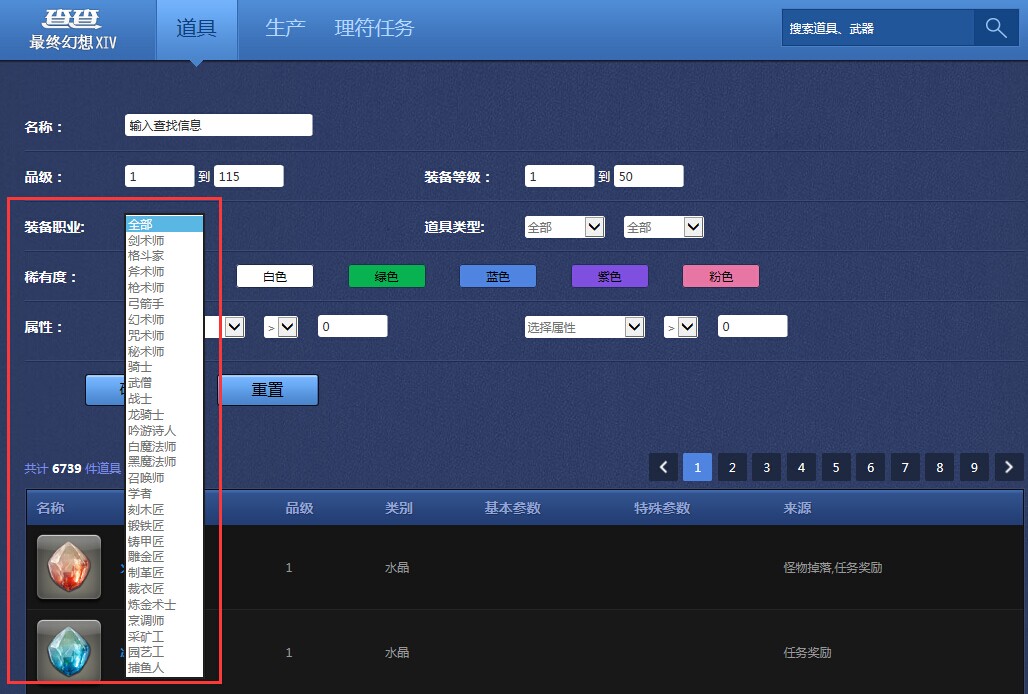
Task: Open the 选择属性 attribute dropdown
Action: (585, 327)
